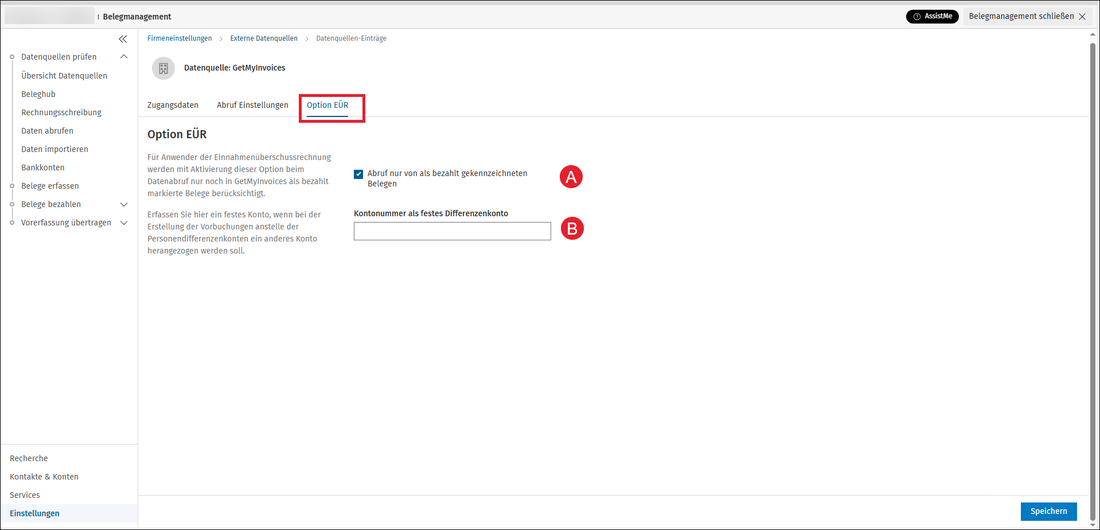Open Rechnungsschreibung in the sidebar
This screenshot has height=530, width=1100.
(x=62, y=112)
